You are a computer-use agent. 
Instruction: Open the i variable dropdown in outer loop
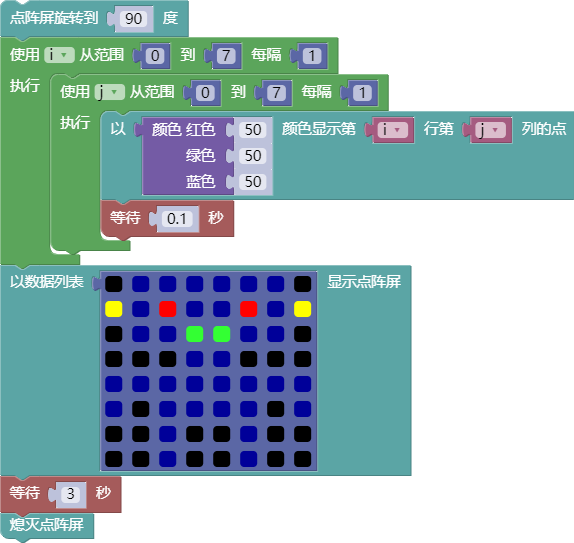click(59, 55)
